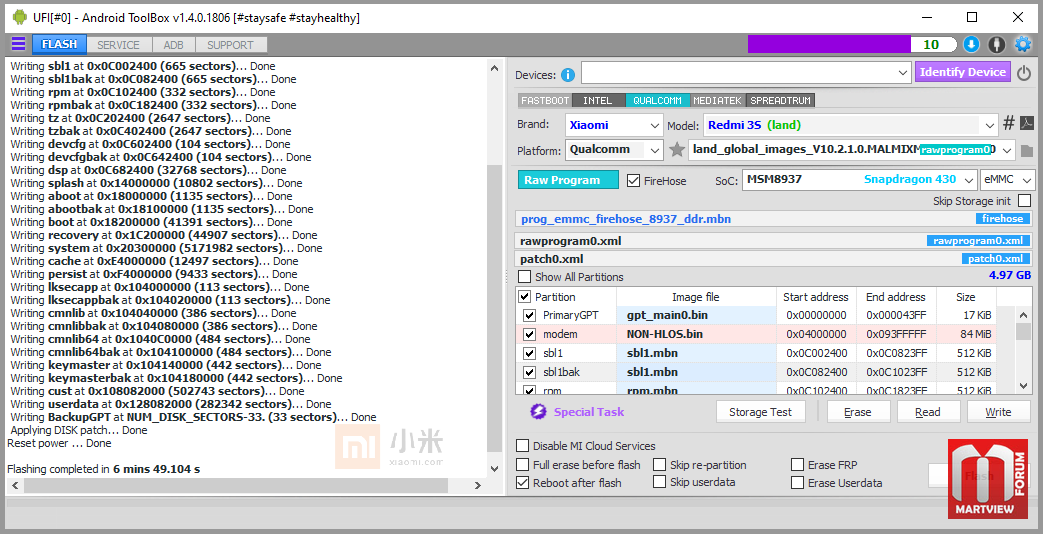Image resolution: width=1043 pixels, height=534 pixels.
Task: Select NON-HLOS.bin image file cell
Action: pyautogui.click(x=696, y=334)
